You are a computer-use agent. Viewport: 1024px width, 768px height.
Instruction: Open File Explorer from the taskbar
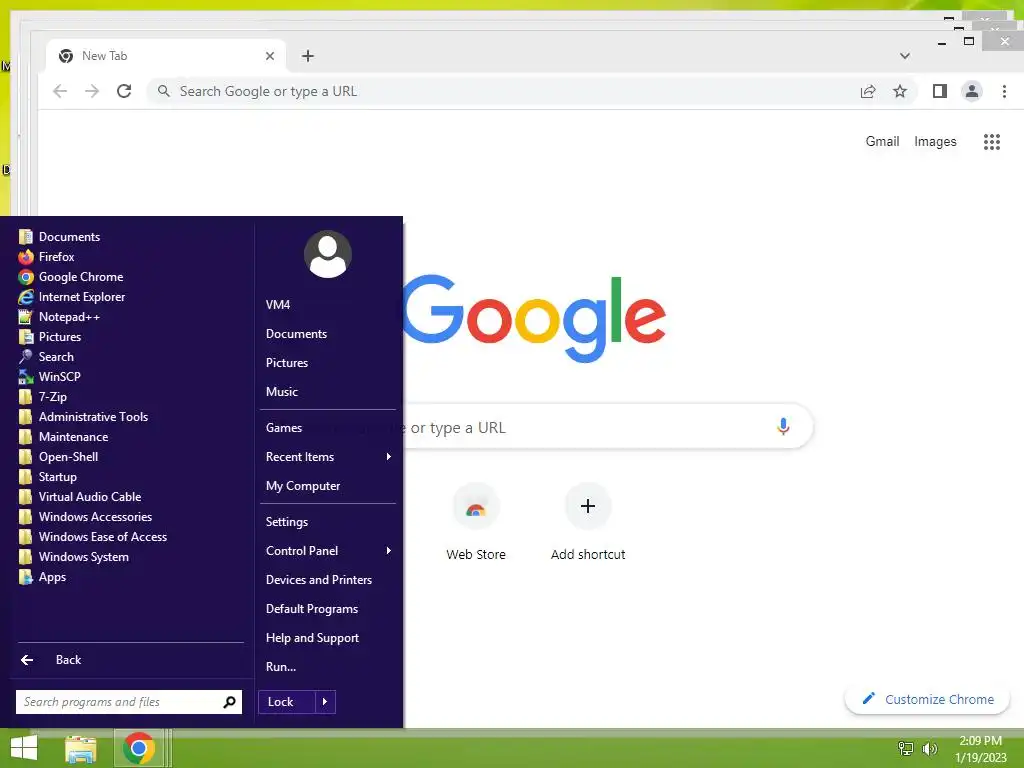click(x=81, y=748)
